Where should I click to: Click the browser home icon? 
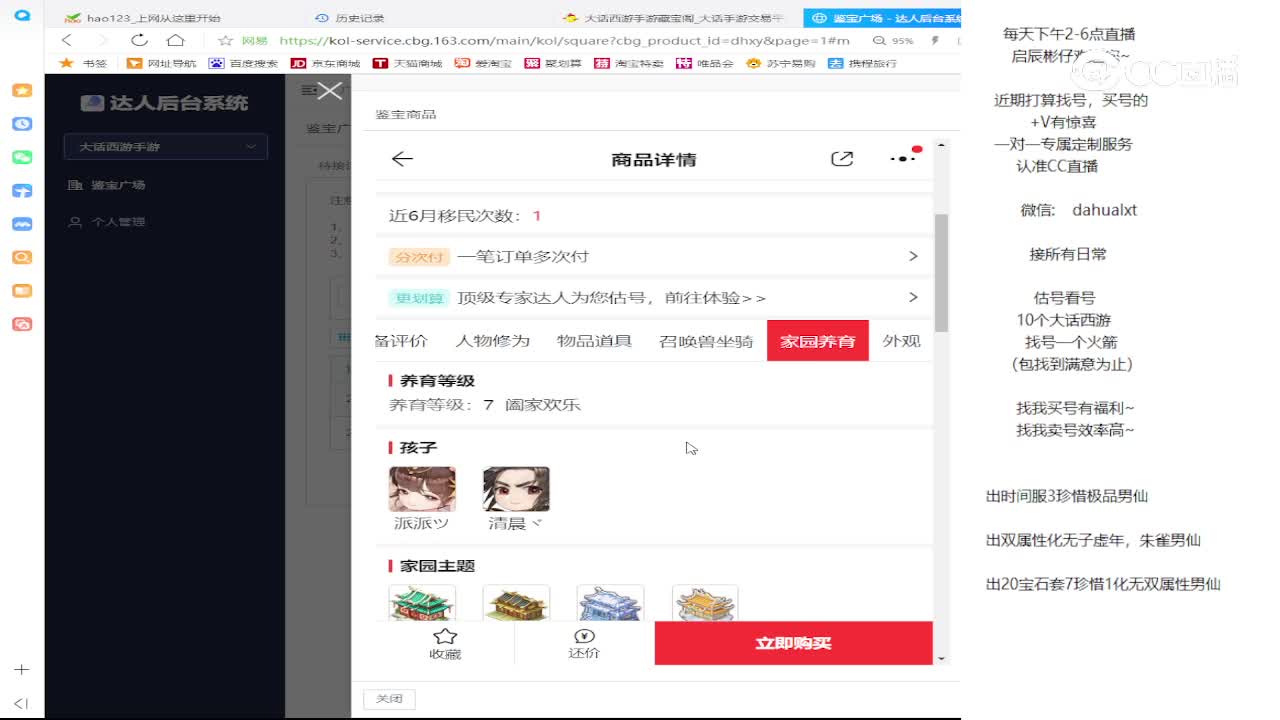click(x=175, y=40)
